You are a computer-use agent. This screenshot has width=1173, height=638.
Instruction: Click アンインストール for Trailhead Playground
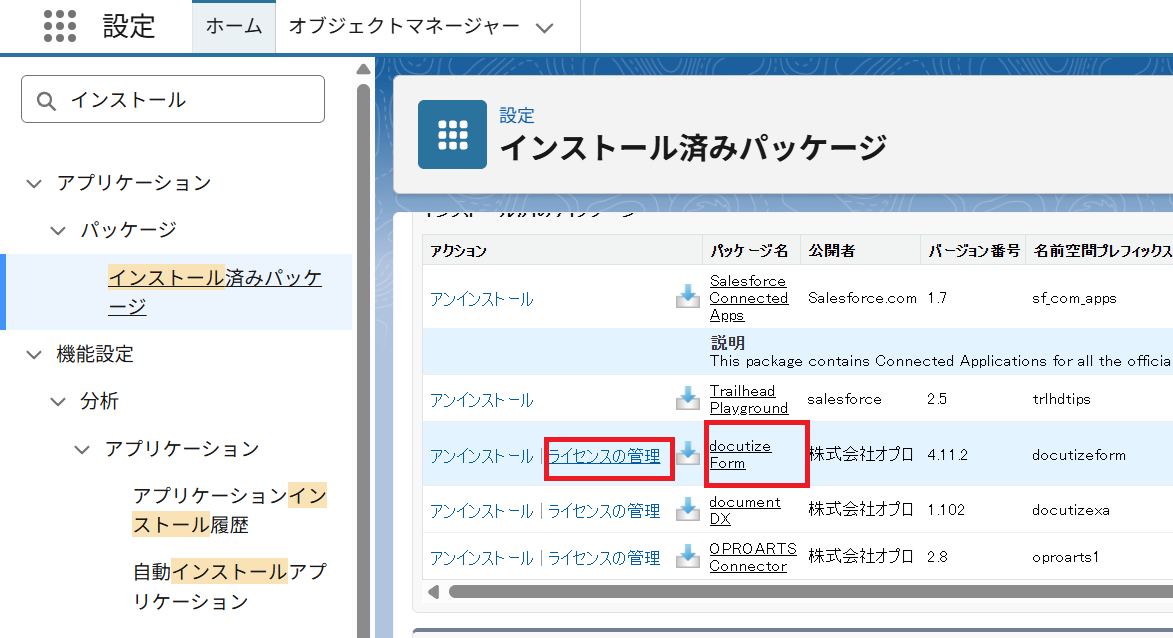click(481, 400)
